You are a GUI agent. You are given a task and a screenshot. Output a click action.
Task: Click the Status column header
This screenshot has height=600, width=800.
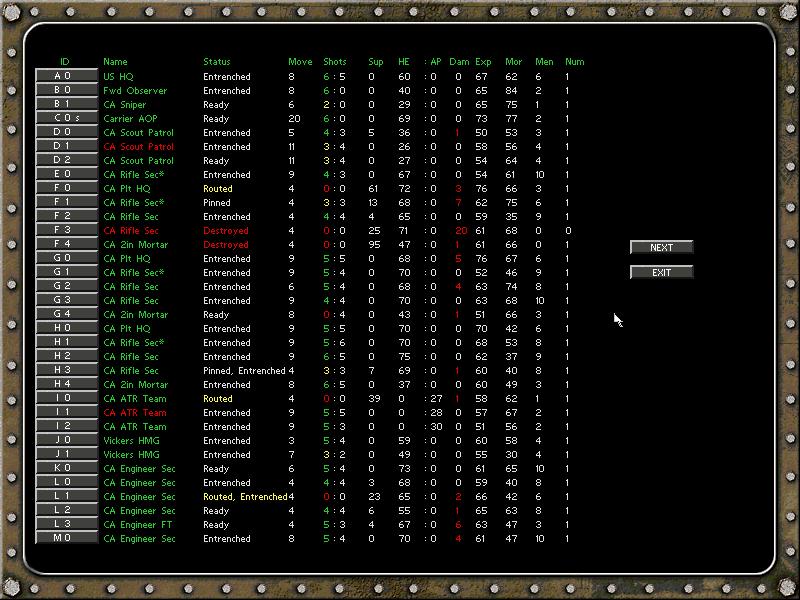217,62
